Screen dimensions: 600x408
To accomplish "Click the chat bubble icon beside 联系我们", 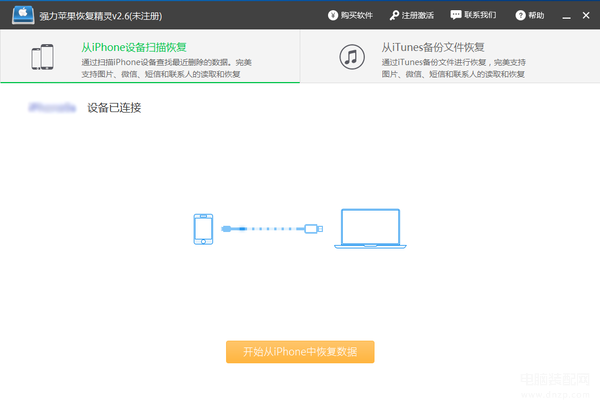I will (456, 15).
